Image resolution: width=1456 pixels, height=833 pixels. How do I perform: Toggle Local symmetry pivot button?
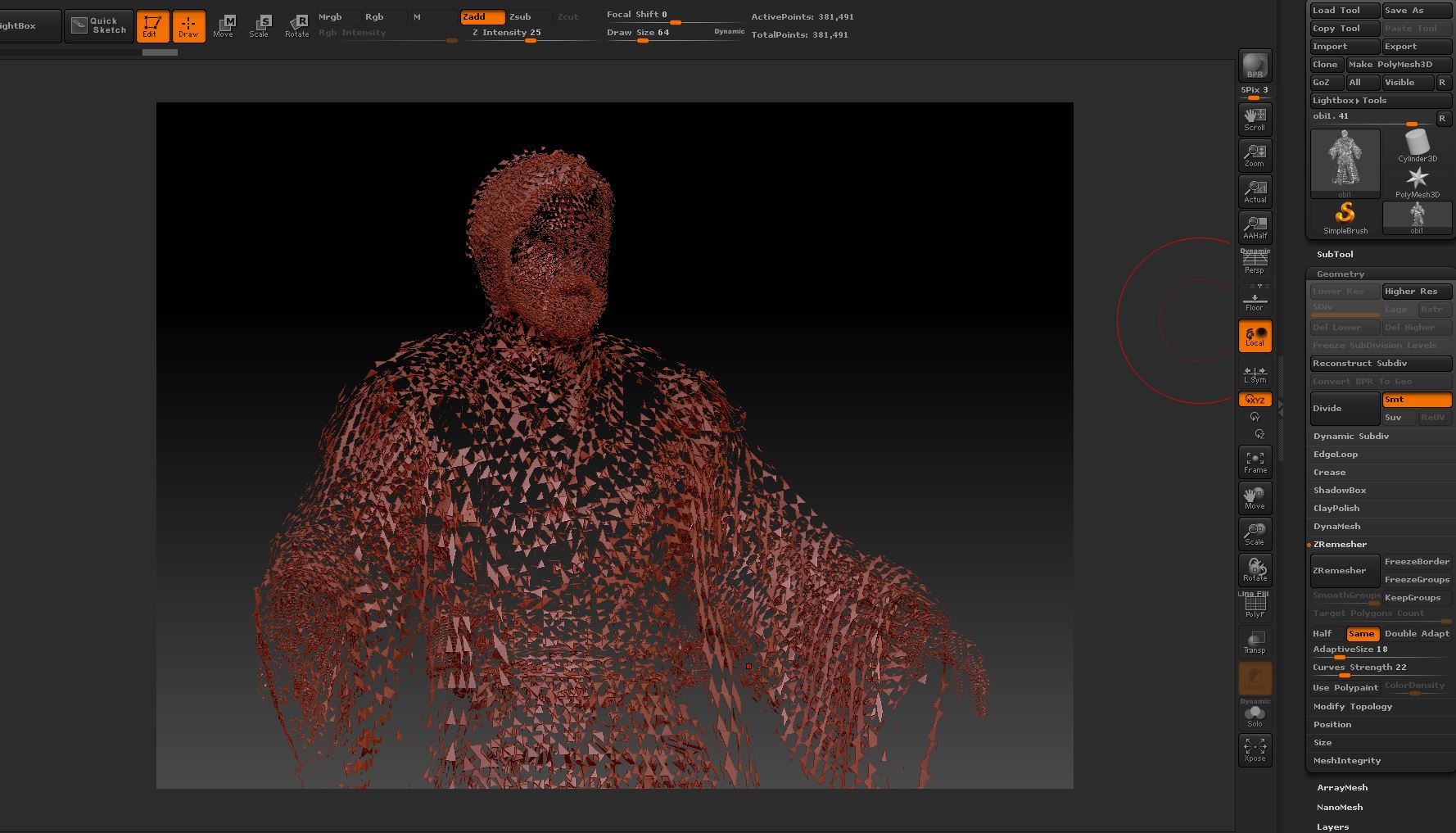pos(1255,336)
